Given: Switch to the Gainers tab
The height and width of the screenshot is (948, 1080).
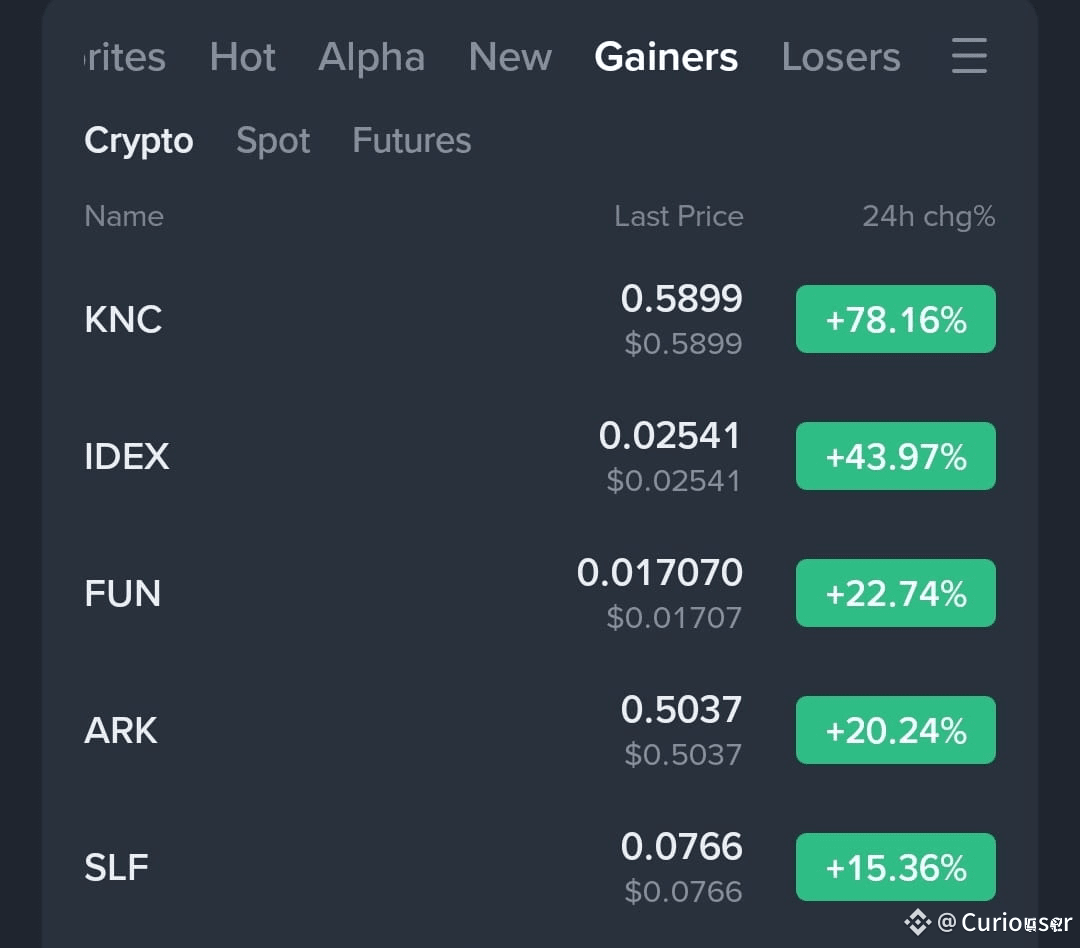Looking at the screenshot, I should [x=666, y=57].
